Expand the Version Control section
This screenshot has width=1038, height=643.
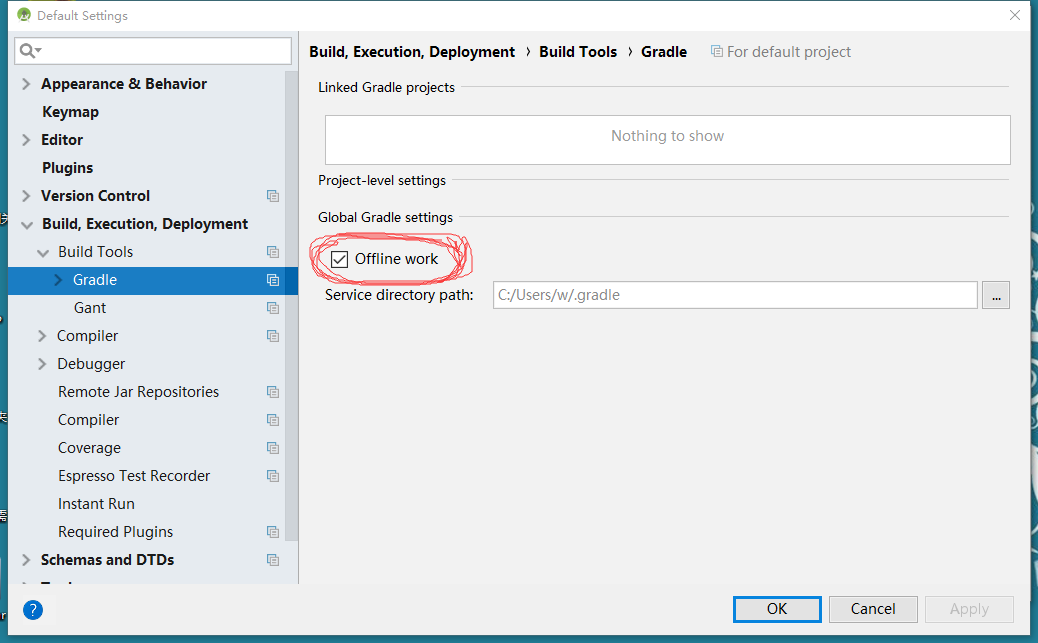point(26,196)
